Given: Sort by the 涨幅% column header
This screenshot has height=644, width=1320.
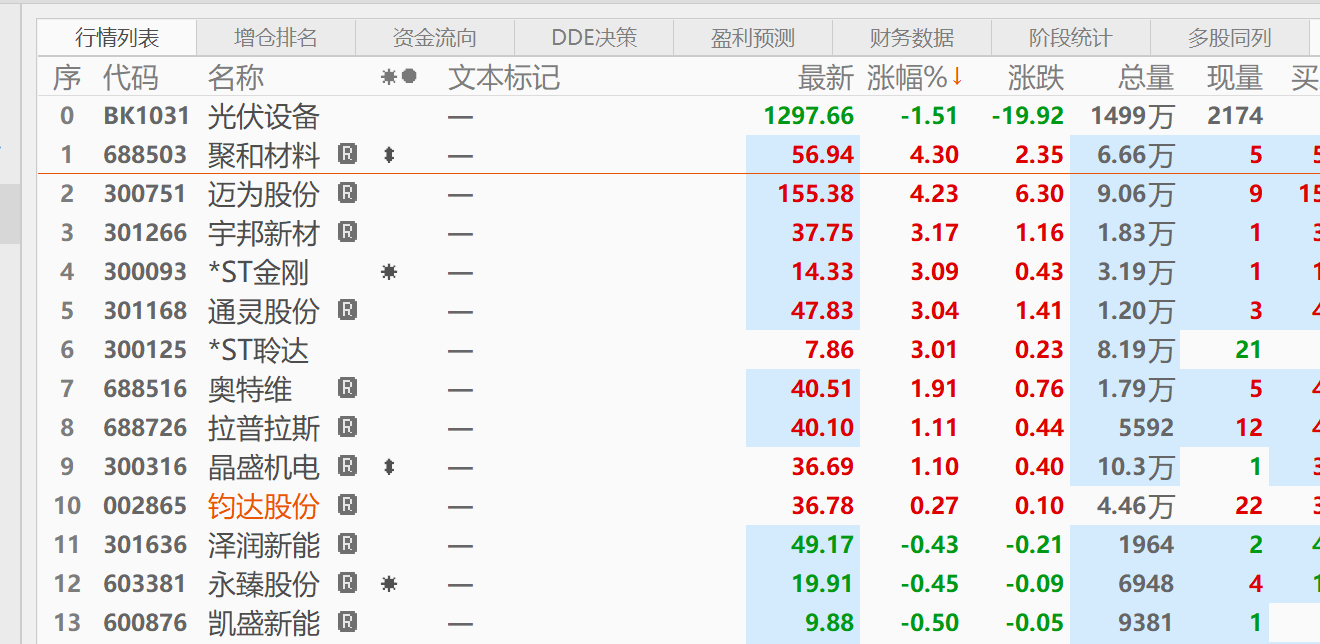Looking at the screenshot, I should pos(914,77).
